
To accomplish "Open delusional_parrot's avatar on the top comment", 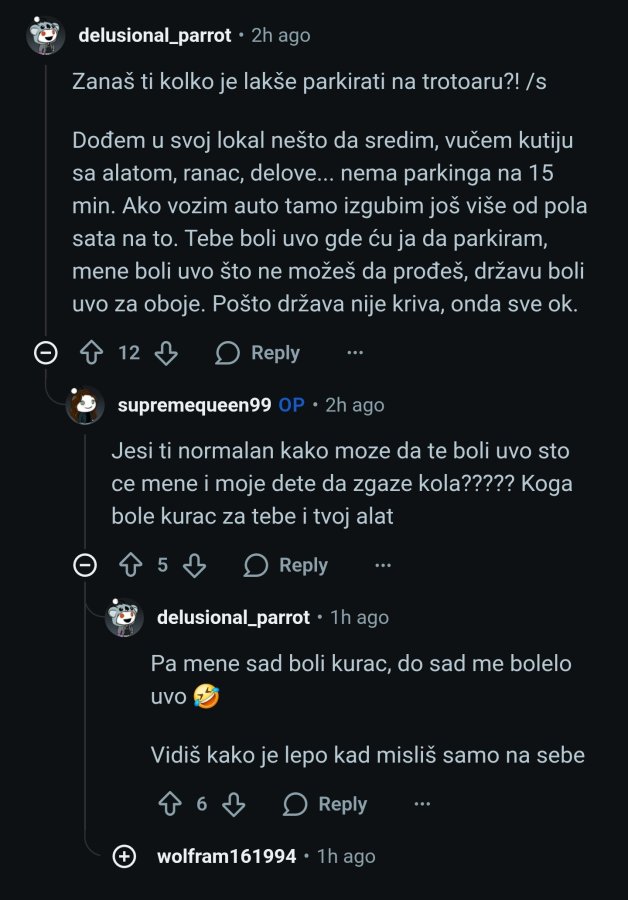I will coord(46,36).
